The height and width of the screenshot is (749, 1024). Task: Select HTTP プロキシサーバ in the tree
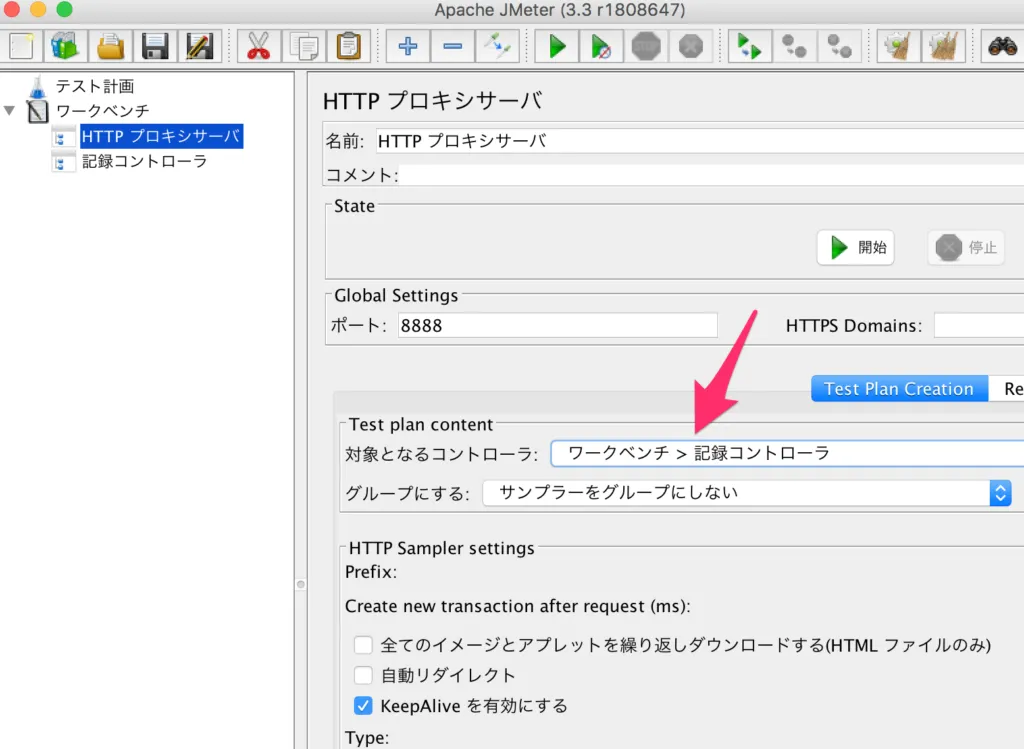(161, 136)
